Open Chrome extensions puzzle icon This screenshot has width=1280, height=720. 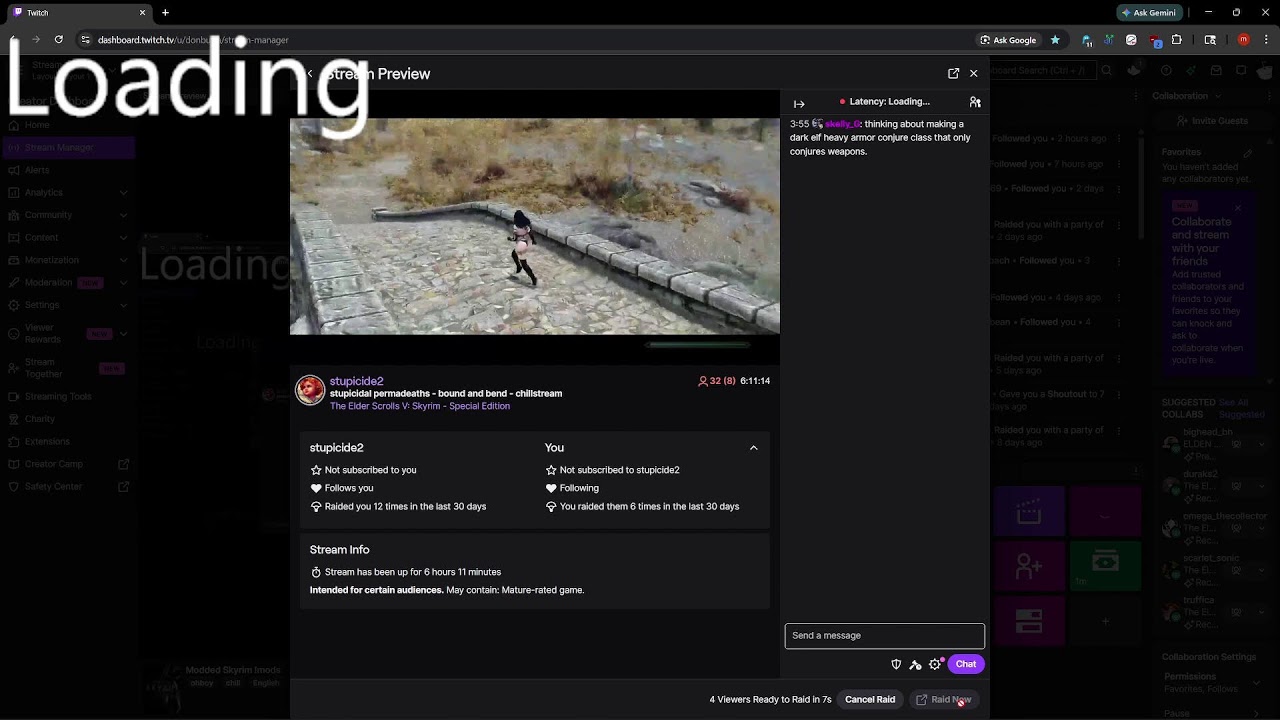point(1176,40)
